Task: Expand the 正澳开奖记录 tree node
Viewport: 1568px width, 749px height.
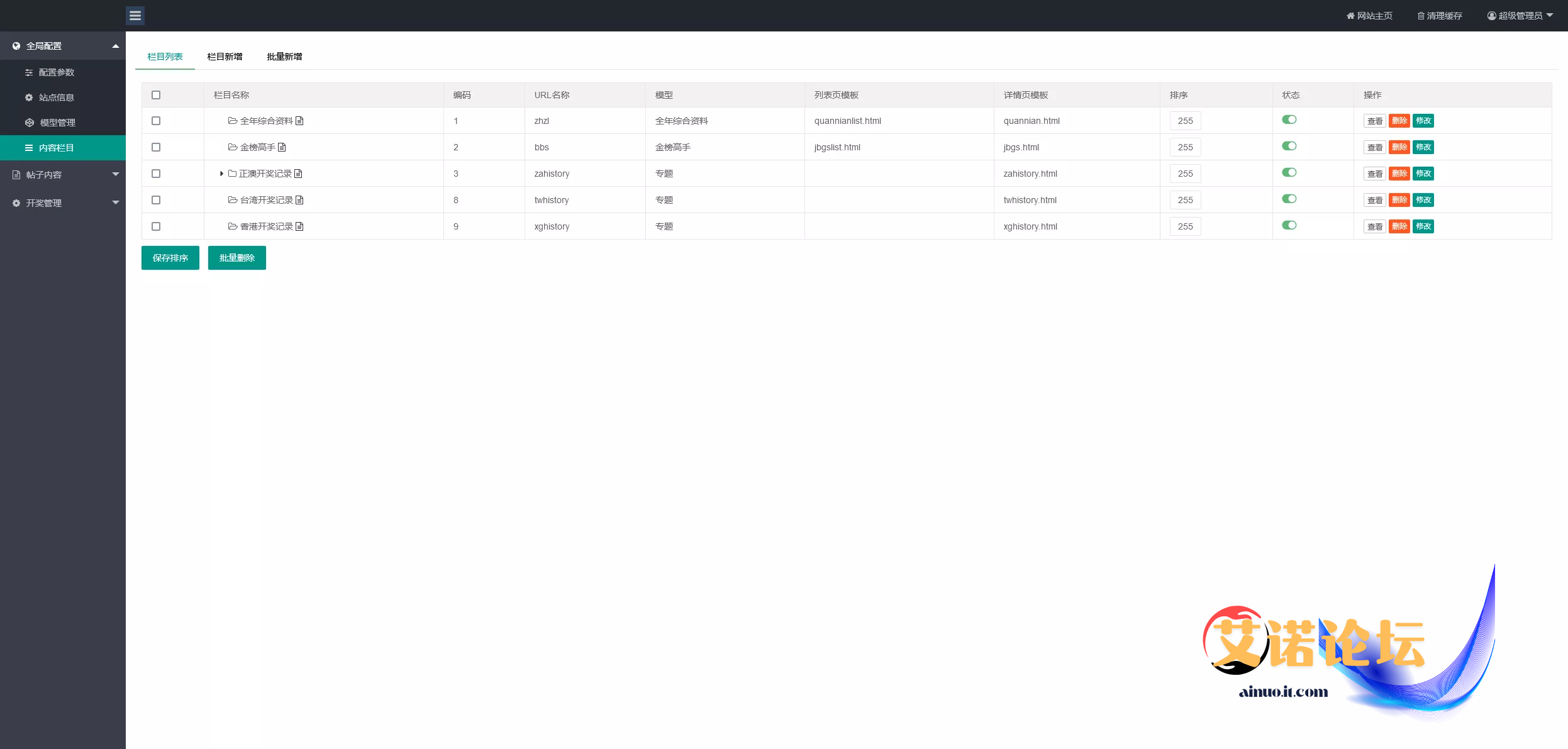Action: (221, 174)
